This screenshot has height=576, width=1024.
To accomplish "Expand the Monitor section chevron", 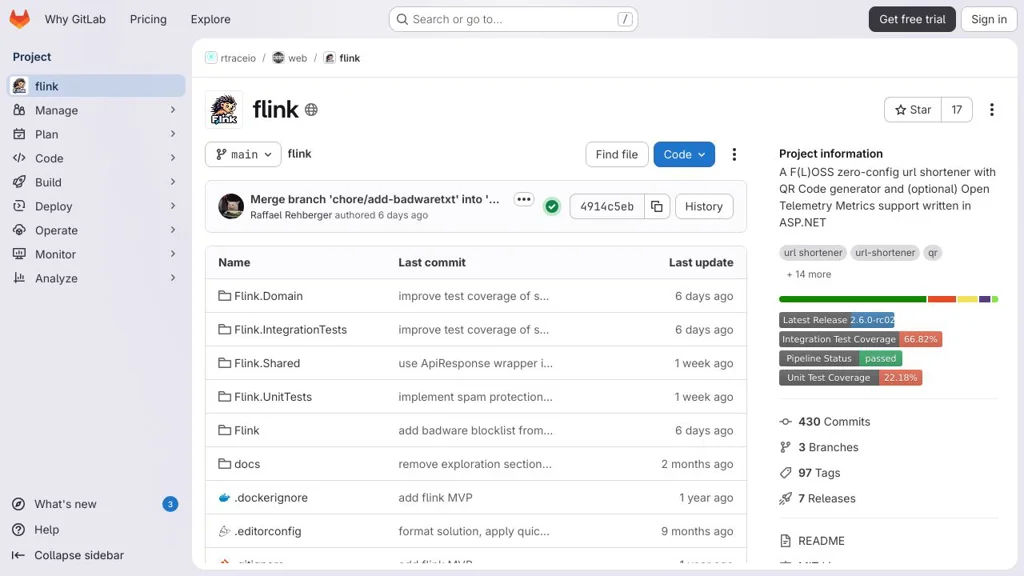I will [x=173, y=253].
